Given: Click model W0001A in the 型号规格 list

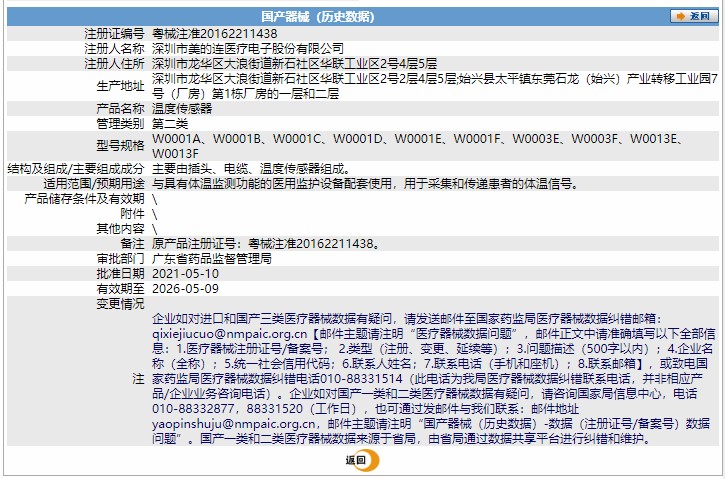Looking at the screenshot, I should coord(176,139).
